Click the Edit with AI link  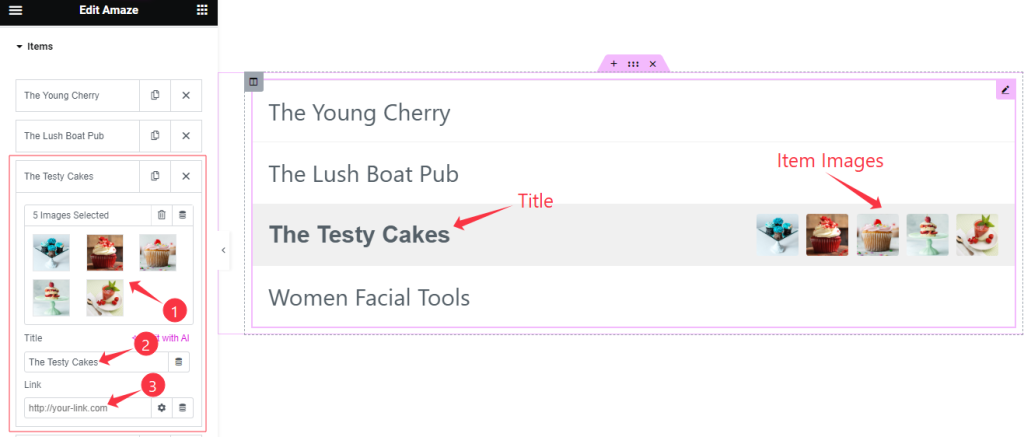[x=161, y=338]
